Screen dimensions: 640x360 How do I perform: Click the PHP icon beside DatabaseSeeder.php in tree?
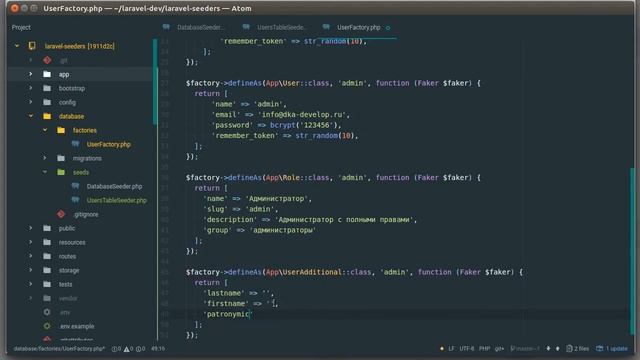click(76, 186)
